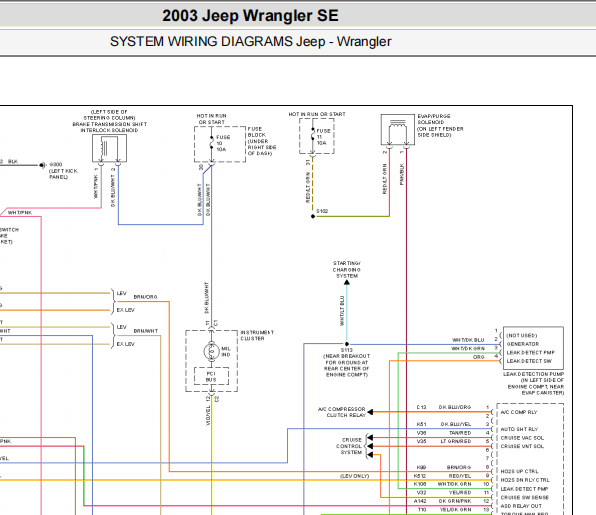The width and height of the screenshot is (596, 515).
Task: Click the 'GENERATOR' pin label
Action: 523,344
